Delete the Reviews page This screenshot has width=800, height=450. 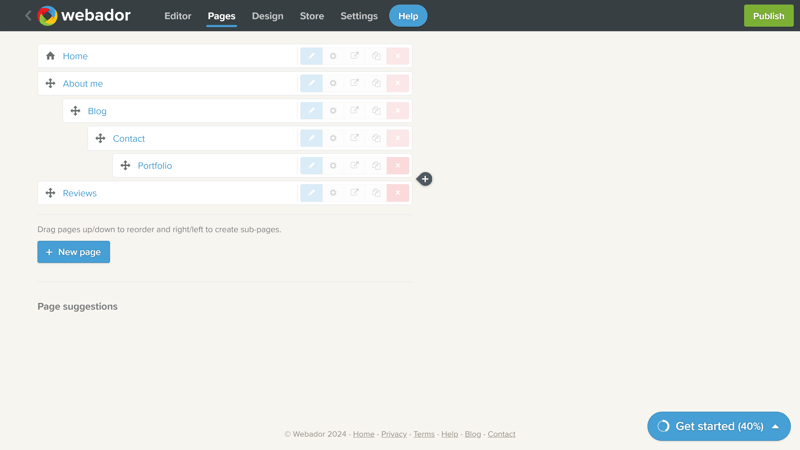(398, 193)
